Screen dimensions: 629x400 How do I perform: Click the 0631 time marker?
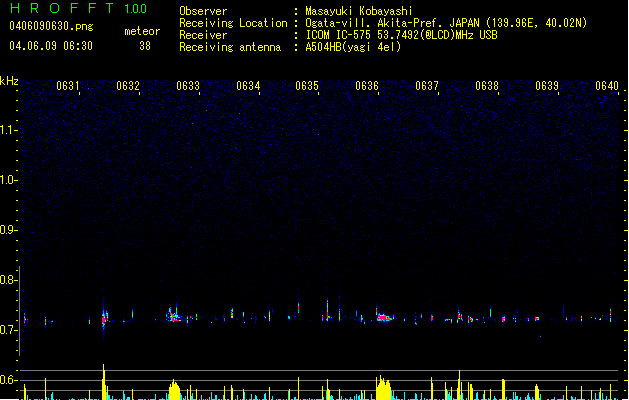point(67,85)
